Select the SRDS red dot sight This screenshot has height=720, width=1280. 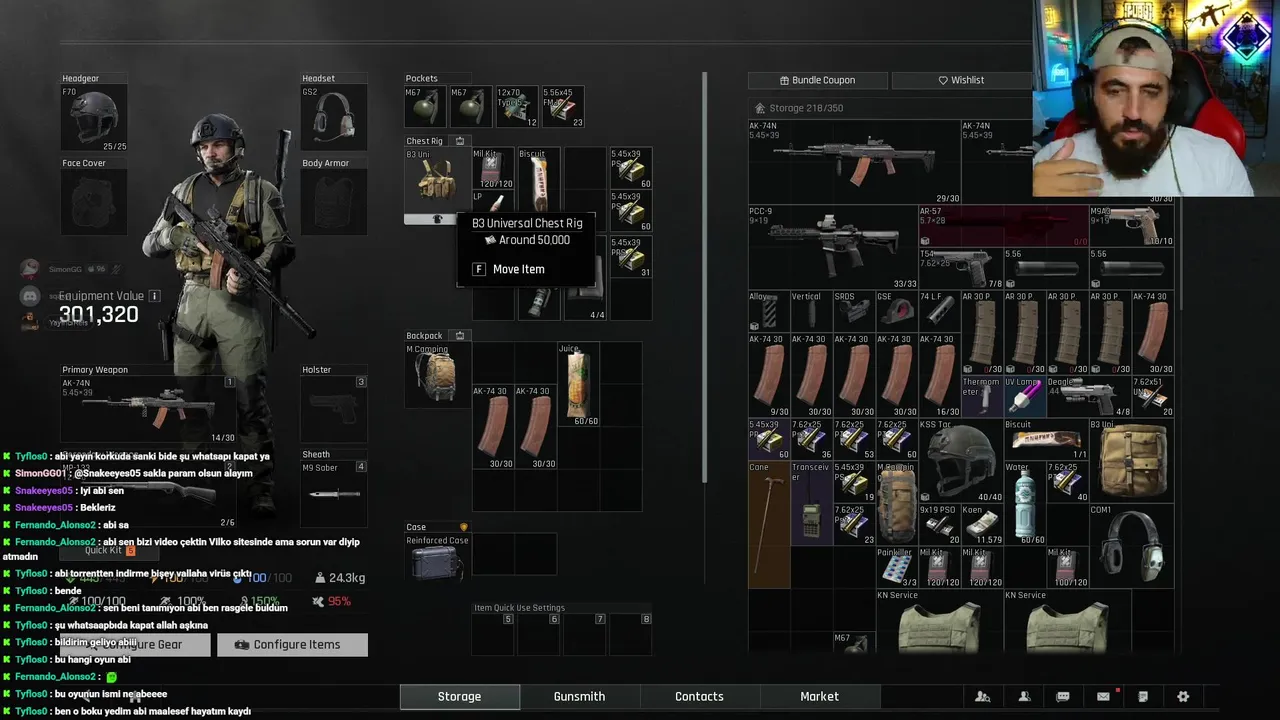click(854, 311)
